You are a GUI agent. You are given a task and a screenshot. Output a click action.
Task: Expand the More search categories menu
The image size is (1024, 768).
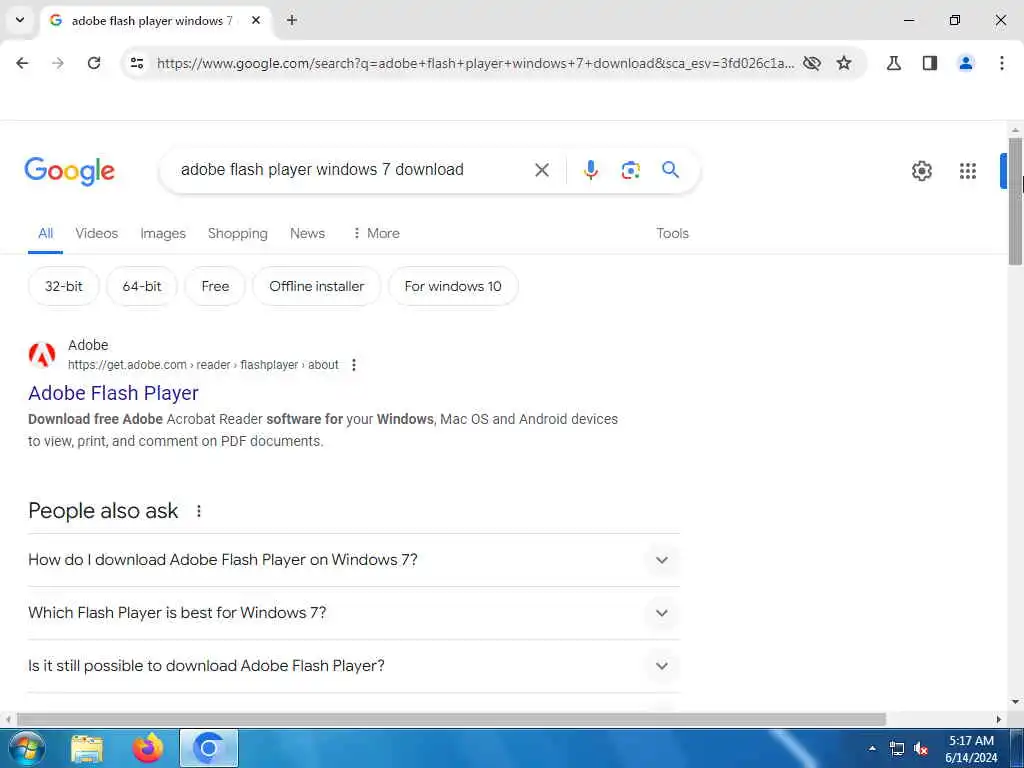pyautogui.click(x=376, y=233)
